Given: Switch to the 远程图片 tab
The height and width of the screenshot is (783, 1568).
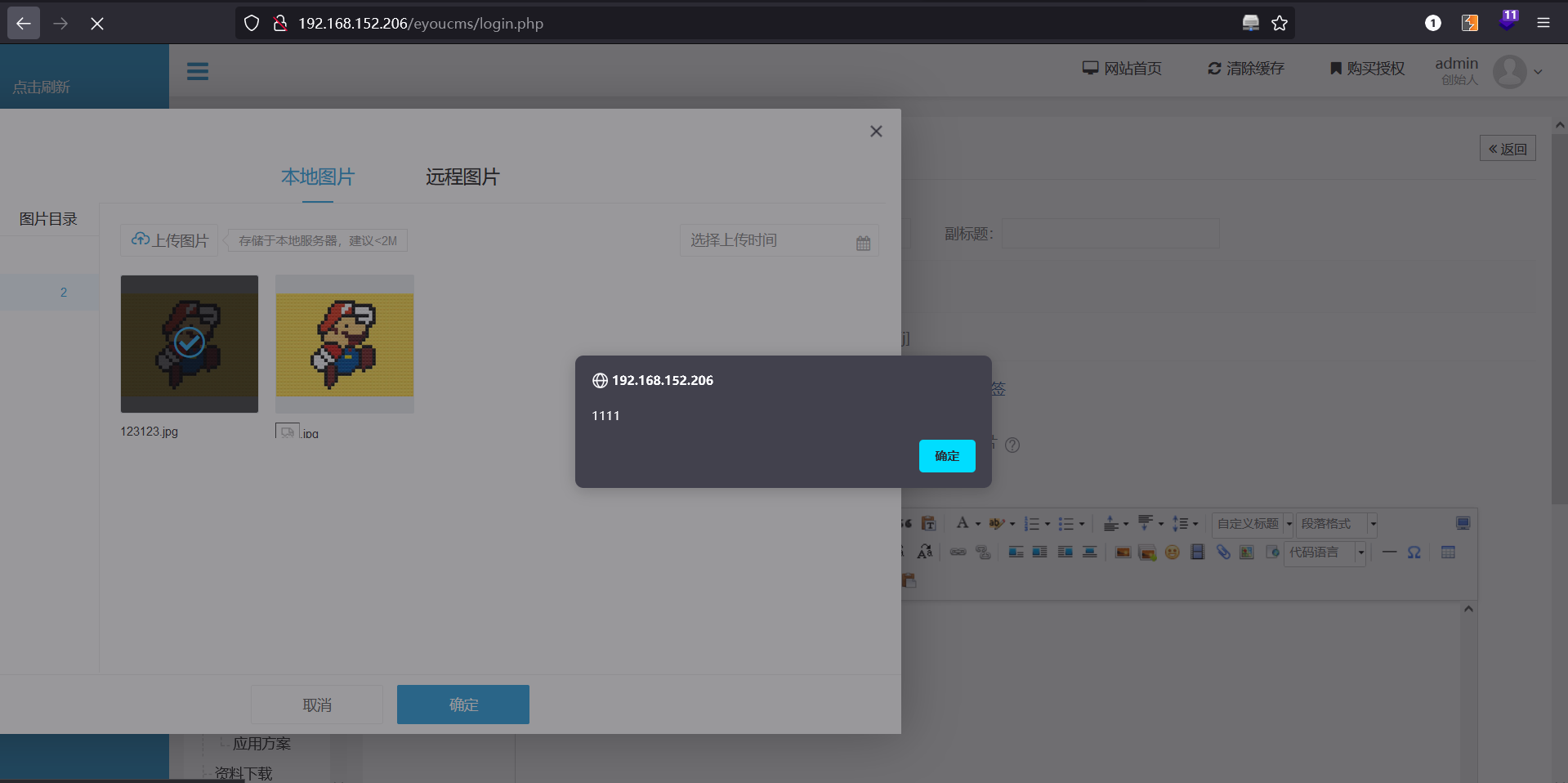Looking at the screenshot, I should [x=462, y=177].
